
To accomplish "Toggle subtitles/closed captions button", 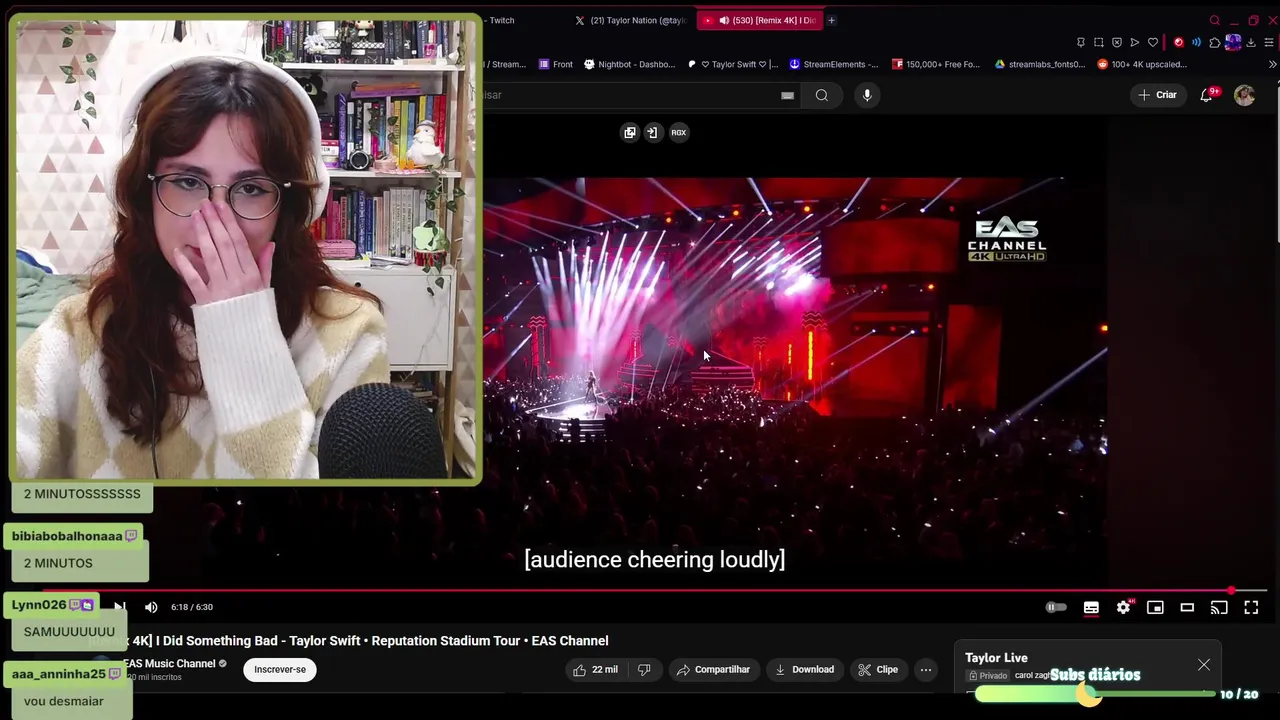I will (x=1091, y=607).
